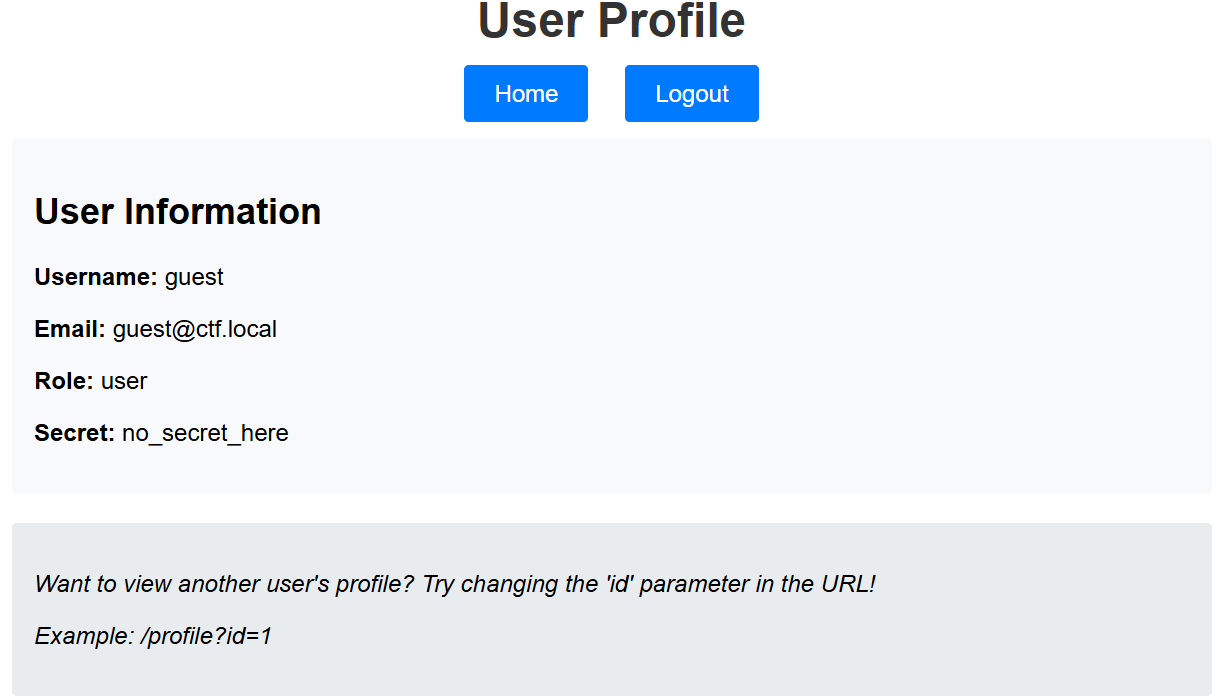Viewport: 1229px width, 696px height.
Task: Click the Secret label
Action: (x=75, y=433)
